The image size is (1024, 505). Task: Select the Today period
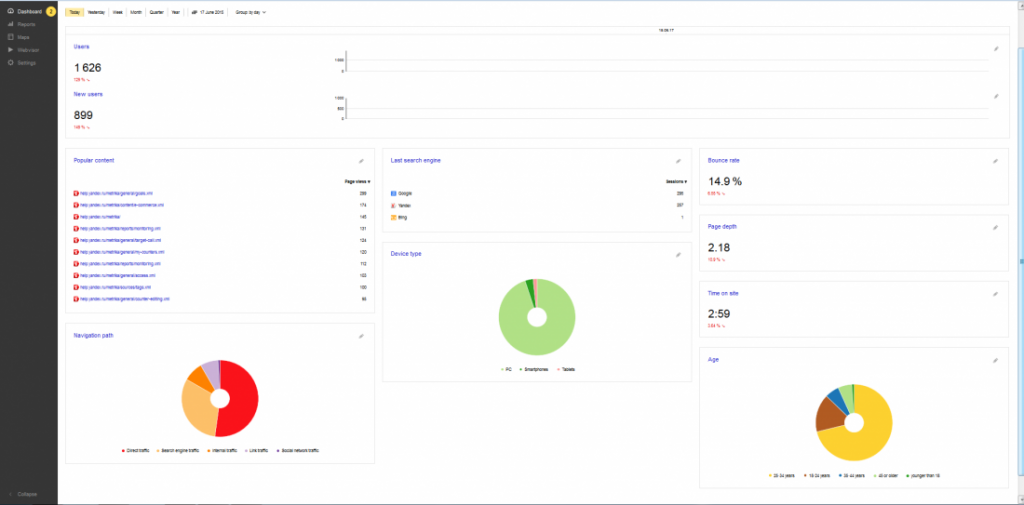74,12
